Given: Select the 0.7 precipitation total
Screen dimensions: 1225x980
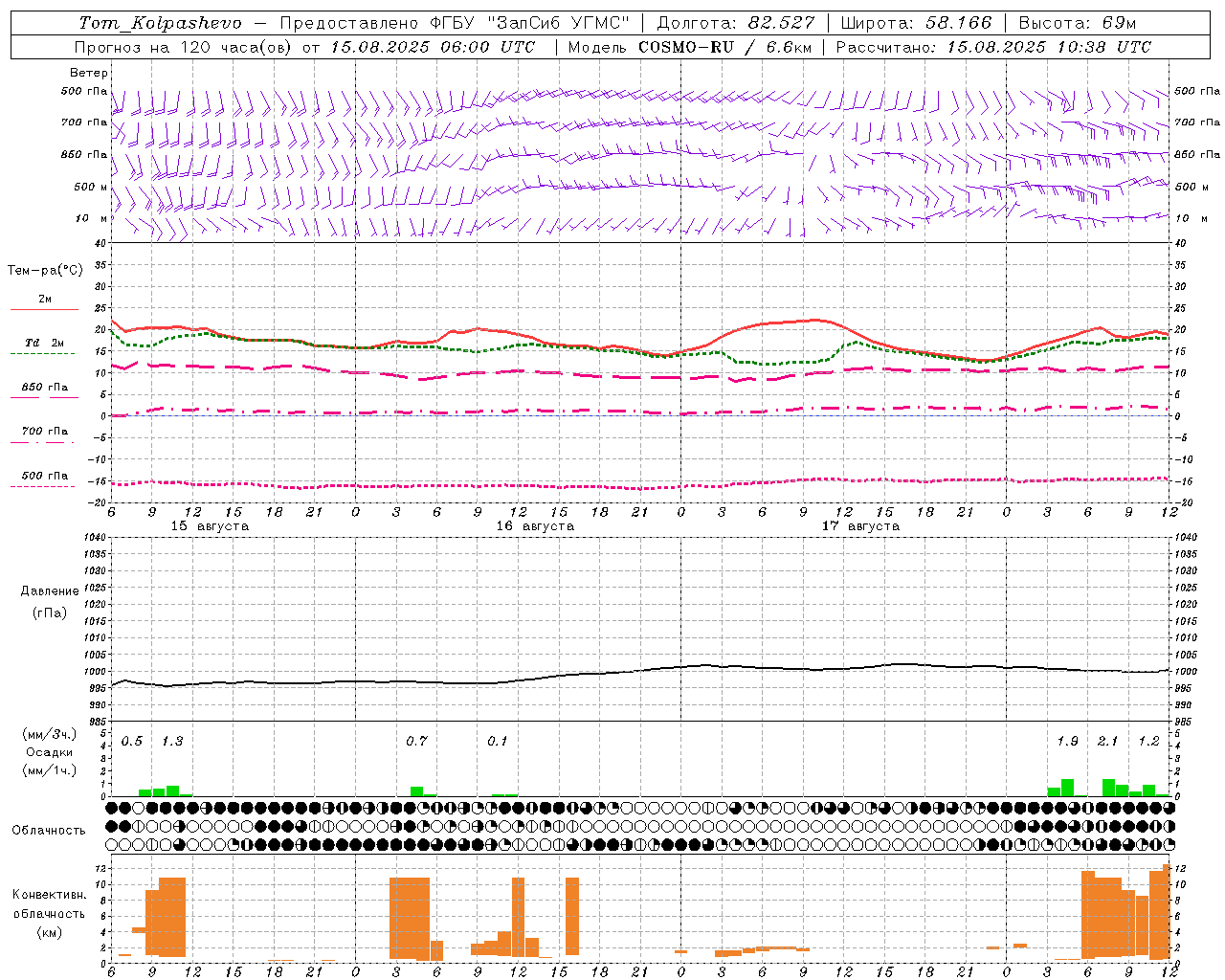Looking at the screenshot, I should [416, 742].
